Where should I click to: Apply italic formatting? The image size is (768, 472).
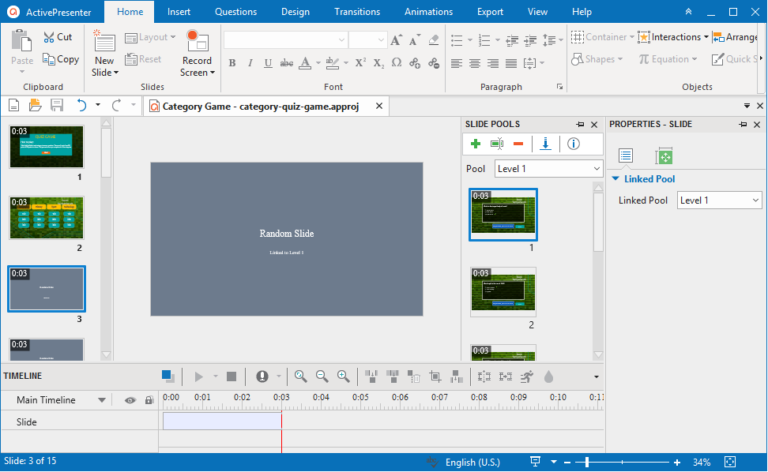pyautogui.click(x=250, y=63)
